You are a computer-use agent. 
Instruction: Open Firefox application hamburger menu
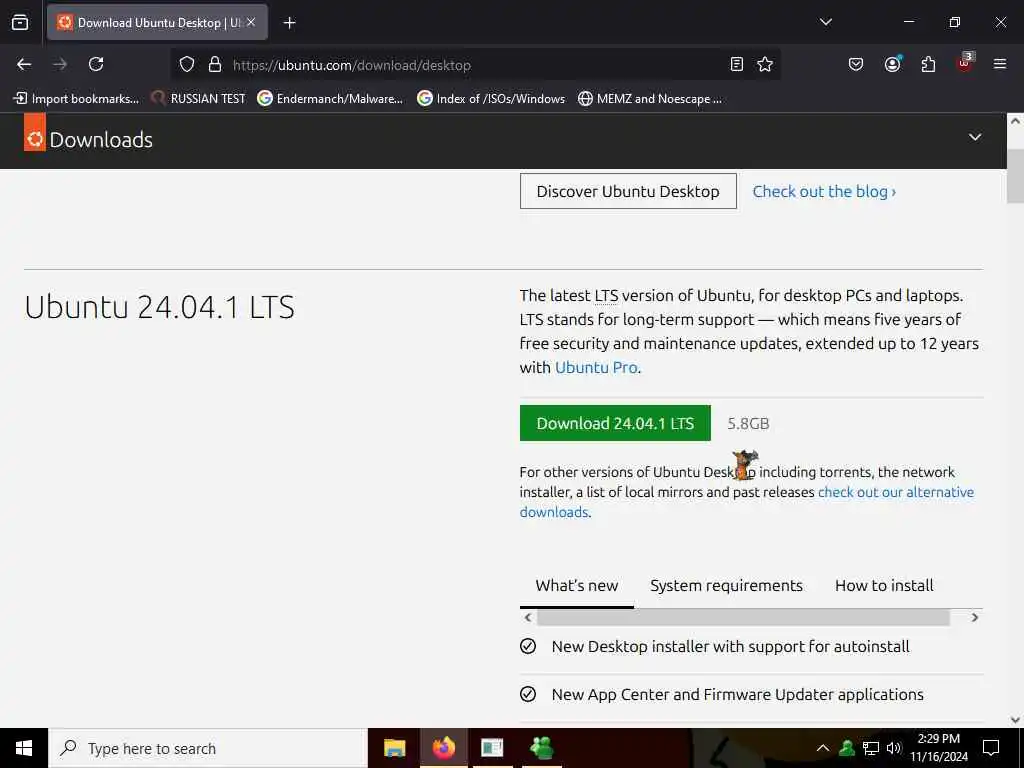1000,64
